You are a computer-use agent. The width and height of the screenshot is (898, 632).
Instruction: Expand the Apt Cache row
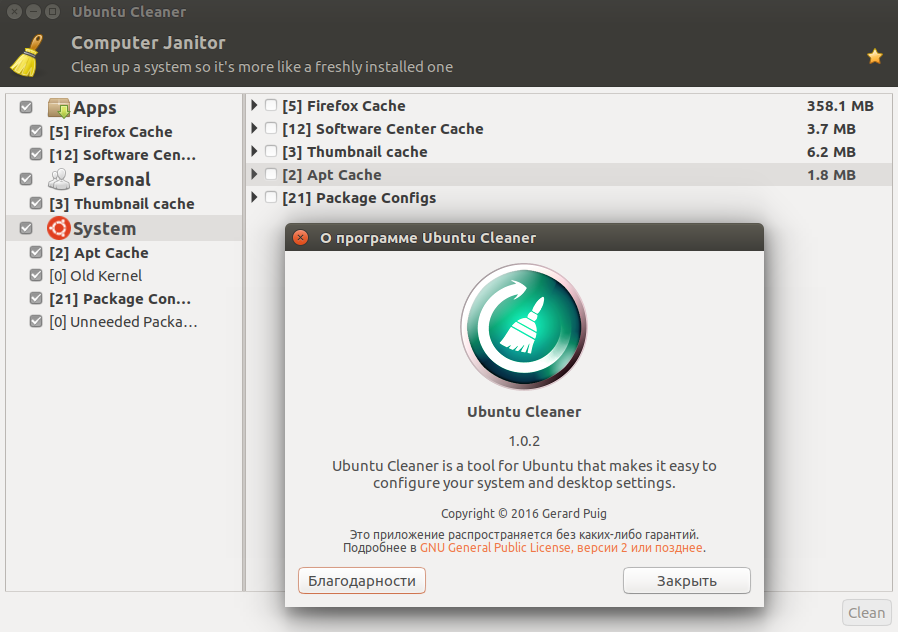[x=254, y=174]
